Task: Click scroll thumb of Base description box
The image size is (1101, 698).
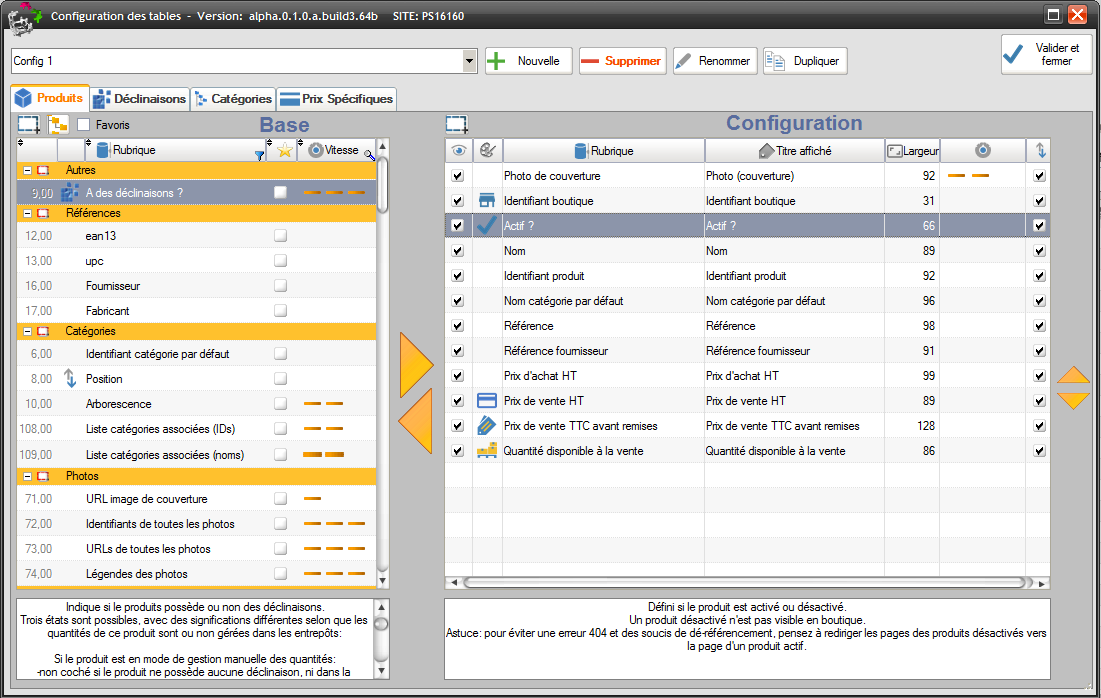Action: pyautogui.click(x=381, y=624)
